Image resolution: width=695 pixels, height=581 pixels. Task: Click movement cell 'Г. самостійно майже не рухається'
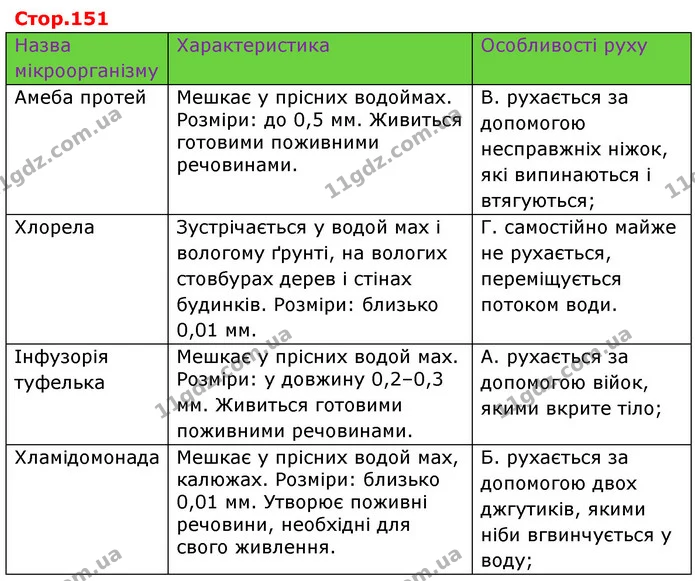tap(582, 279)
